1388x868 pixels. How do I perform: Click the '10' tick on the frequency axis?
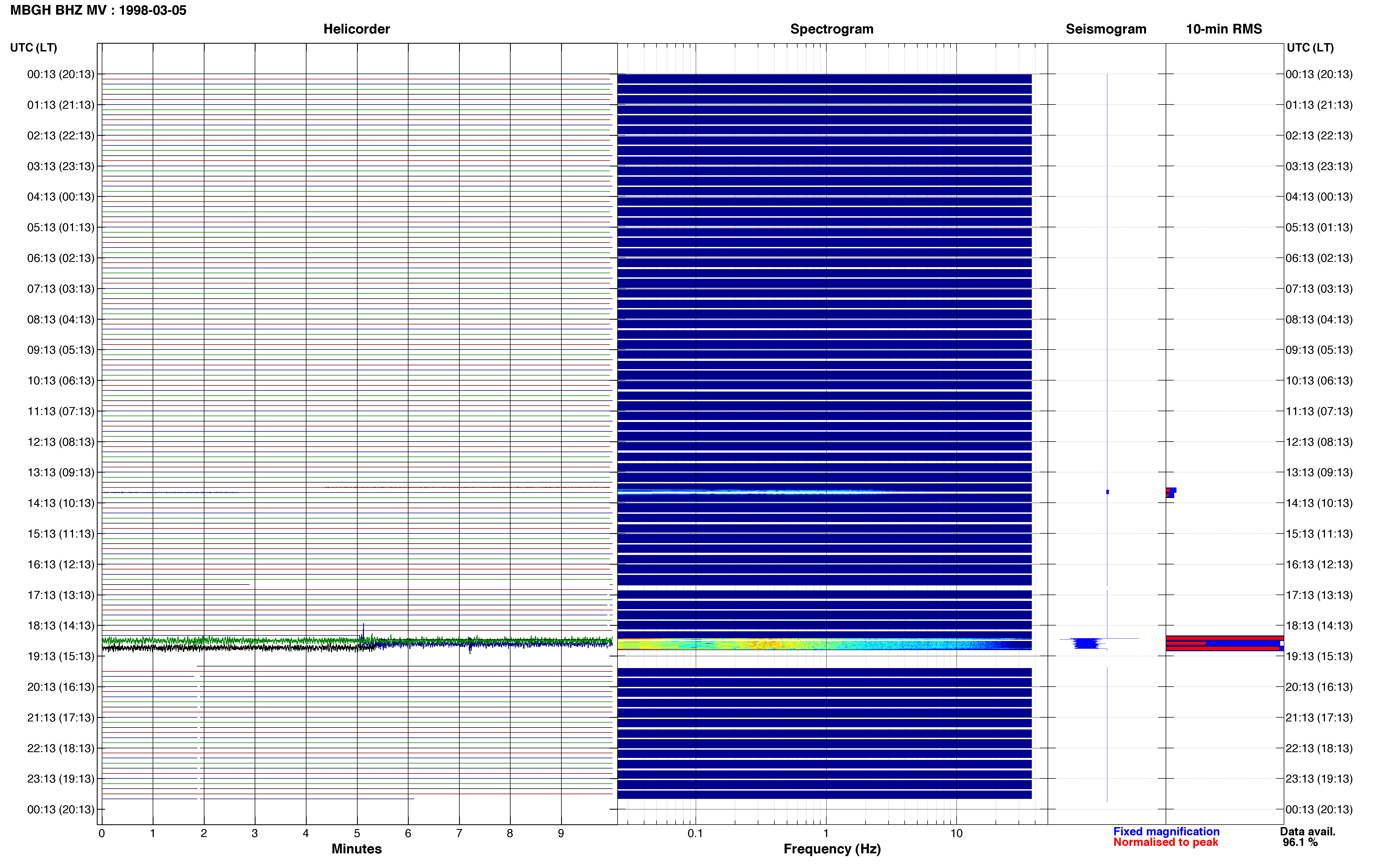tap(956, 833)
